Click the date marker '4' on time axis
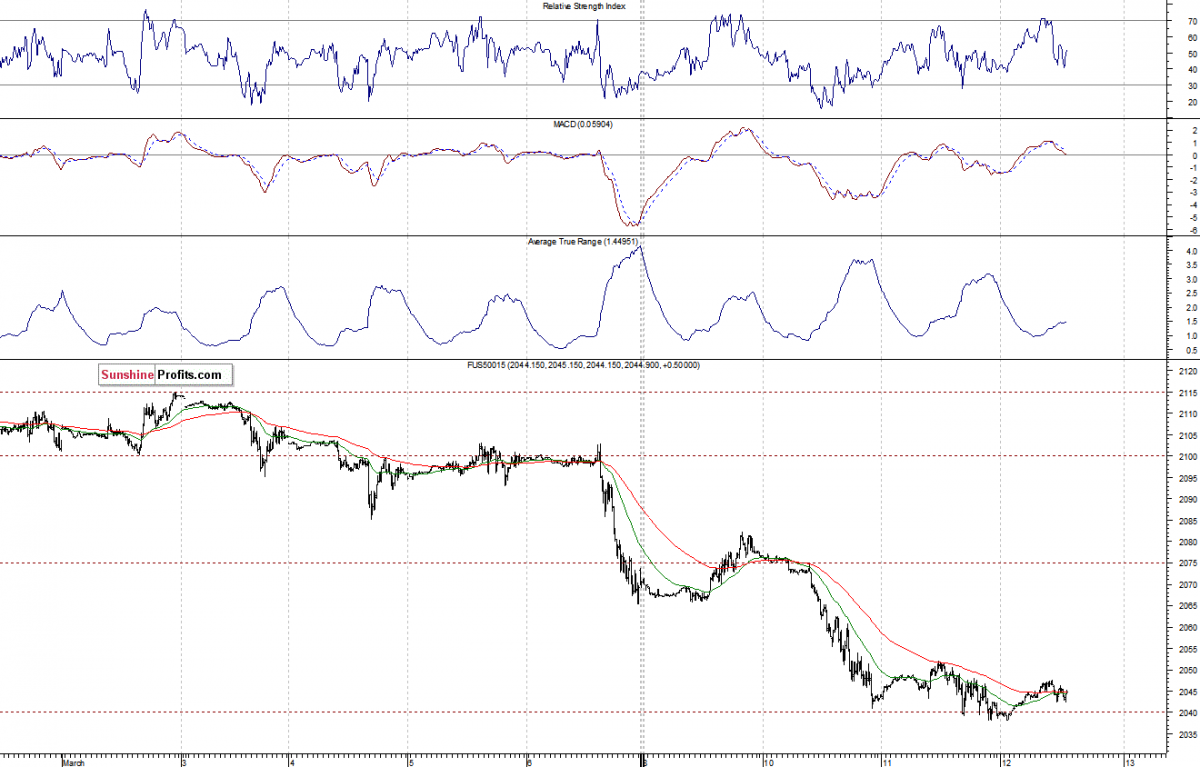The image size is (1200, 767). [291, 762]
